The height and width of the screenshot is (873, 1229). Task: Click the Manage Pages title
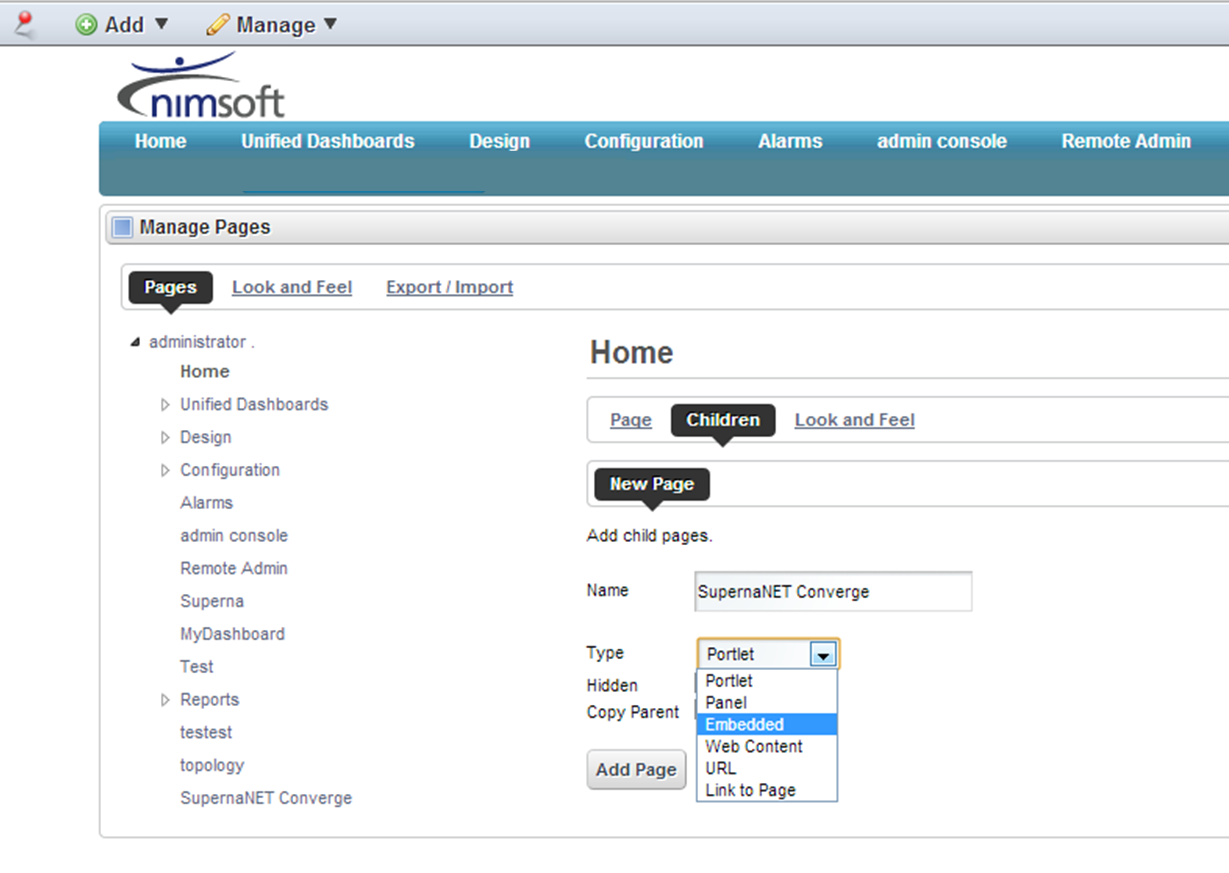pos(205,228)
